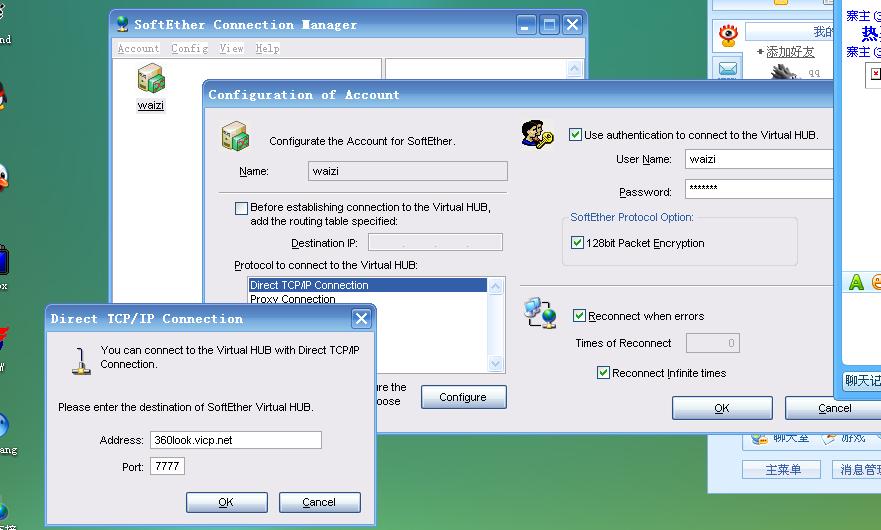Open the View menu
Image resolution: width=881 pixels, height=530 pixels.
[x=231, y=48]
